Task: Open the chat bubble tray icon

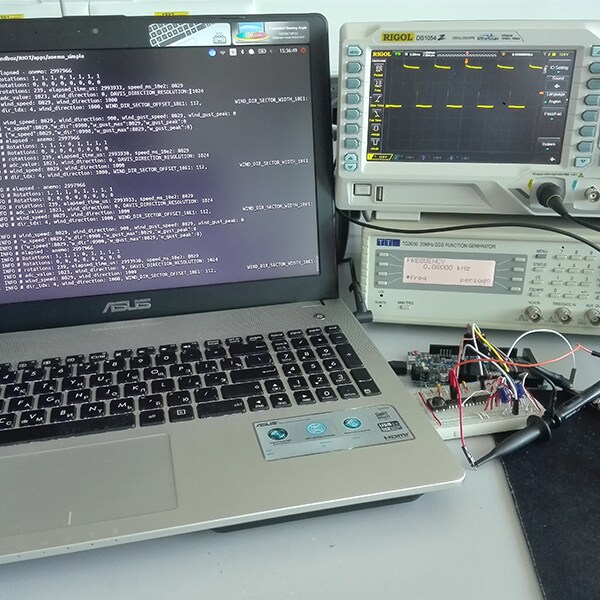Action: click(251, 51)
